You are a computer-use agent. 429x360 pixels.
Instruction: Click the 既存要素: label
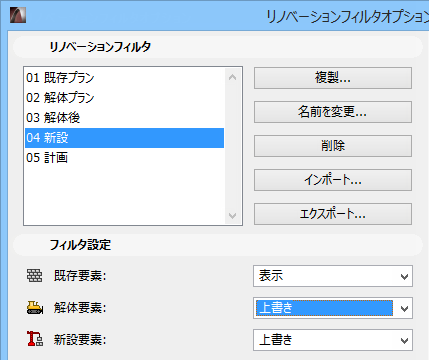coord(80,276)
